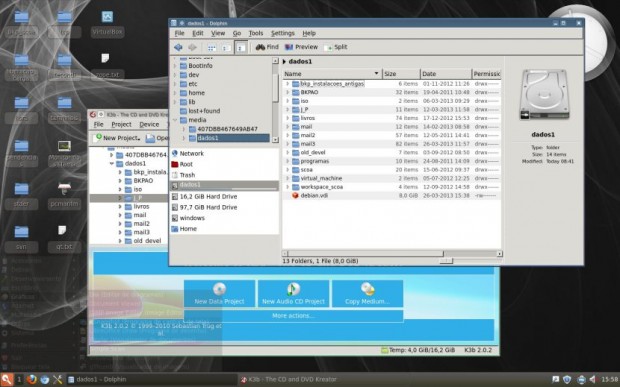Select the active Details view mode button
Viewport: 620px width, 387px height.
coord(241,47)
